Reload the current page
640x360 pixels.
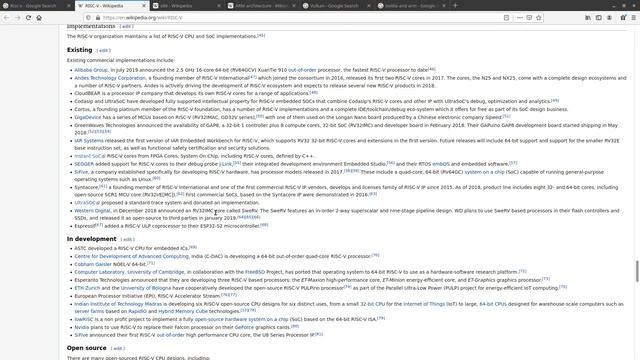click(x=28, y=18)
